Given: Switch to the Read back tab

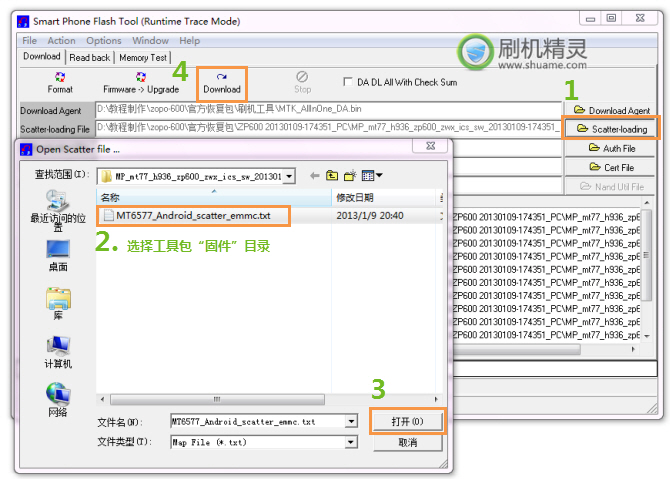Looking at the screenshot, I should (90, 57).
